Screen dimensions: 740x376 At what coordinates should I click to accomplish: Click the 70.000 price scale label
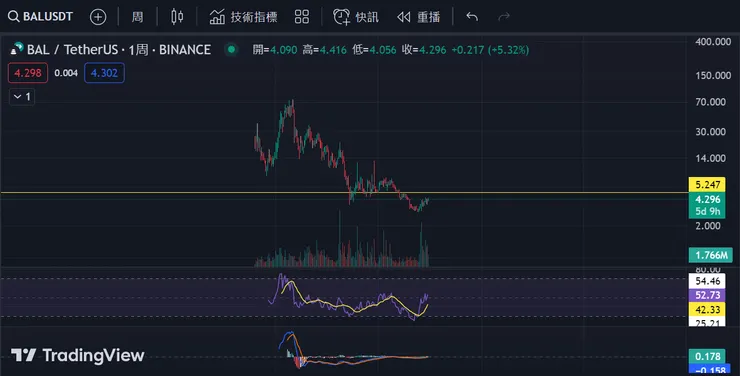coord(710,102)
